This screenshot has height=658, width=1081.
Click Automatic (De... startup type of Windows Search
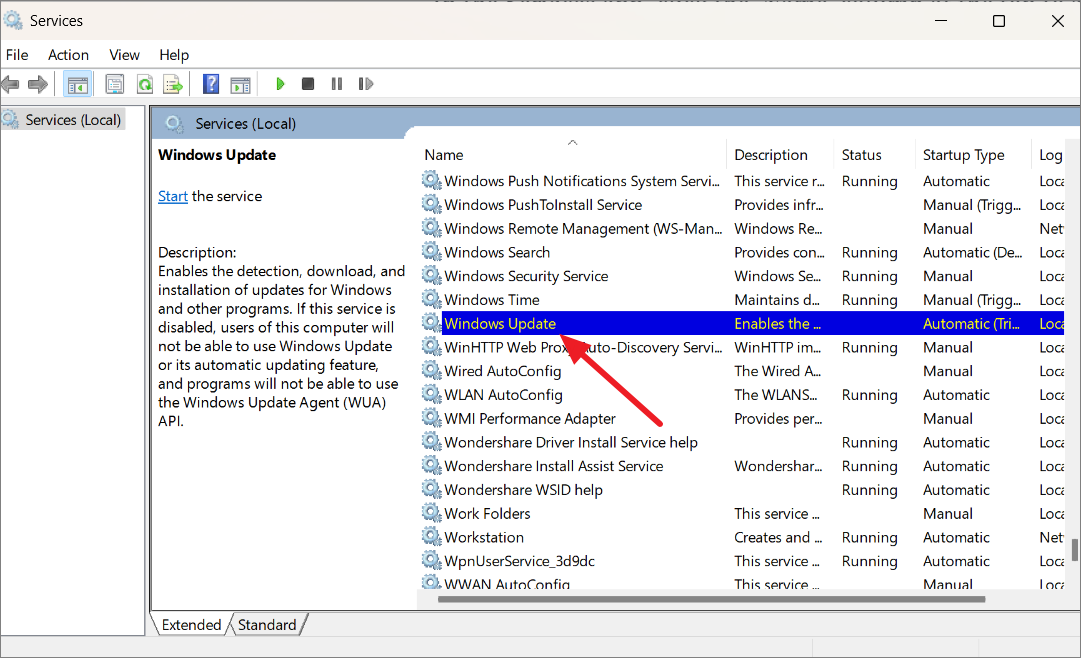click(973, 252)
